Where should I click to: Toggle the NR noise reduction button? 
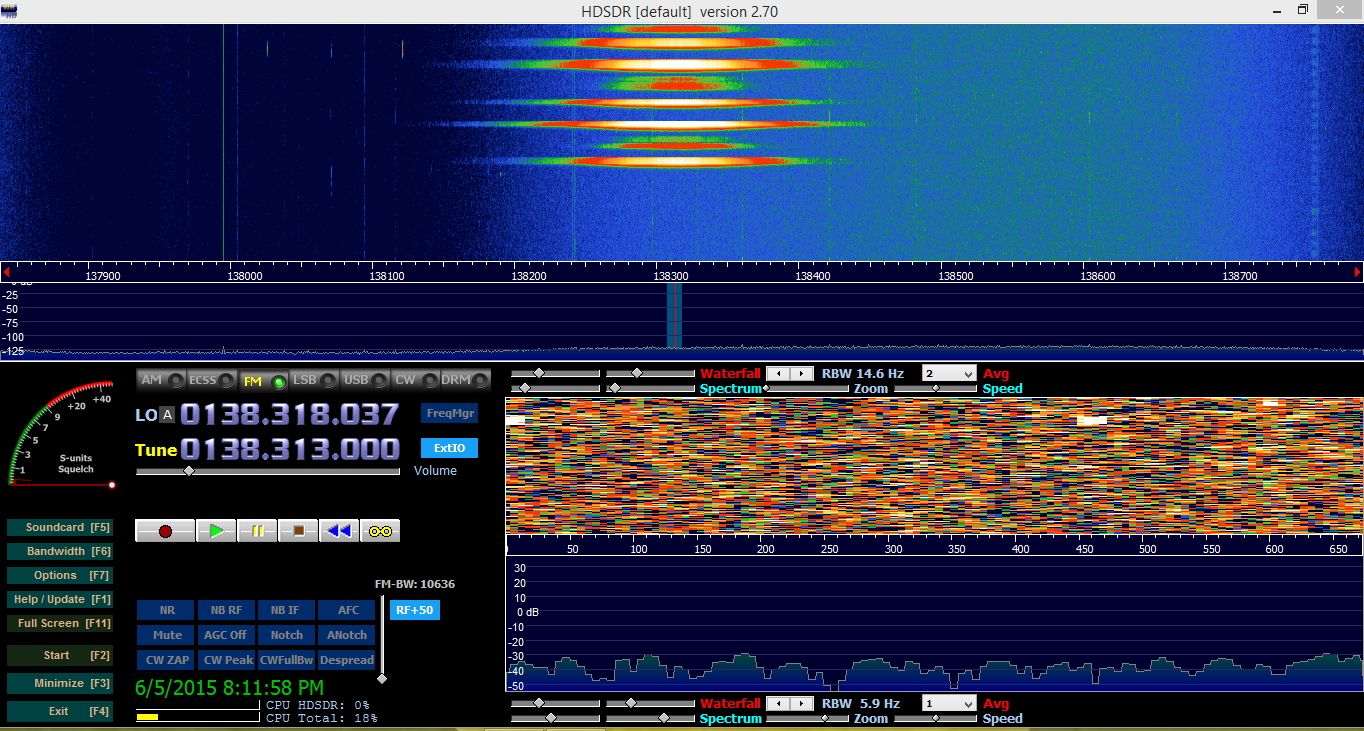166,610
